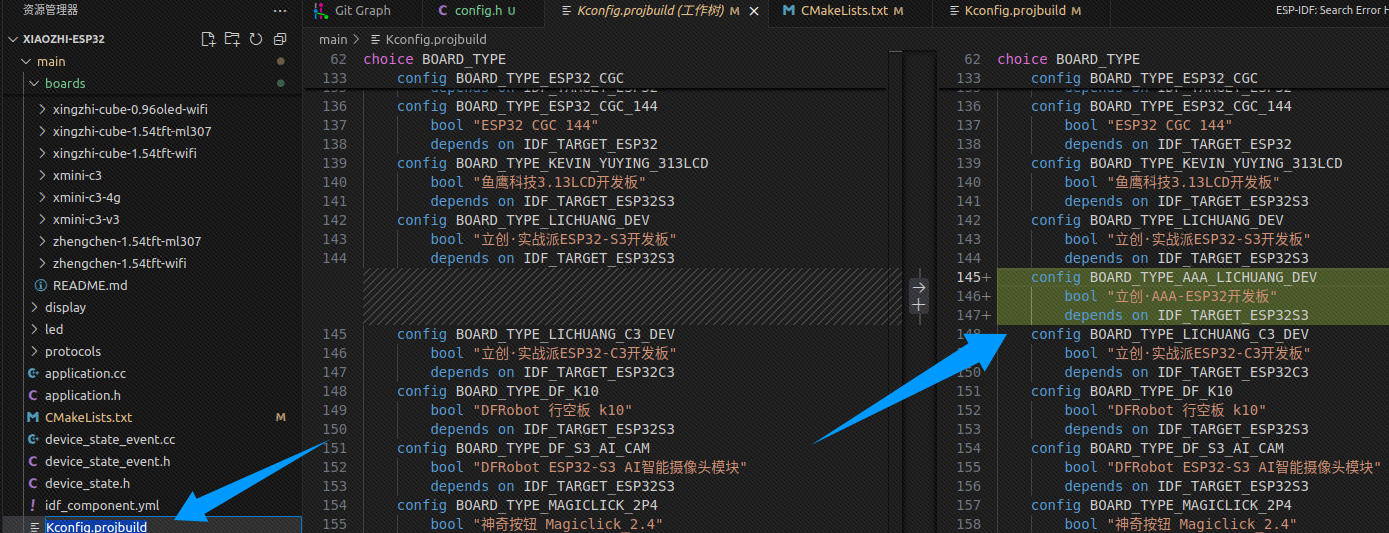This screenshot has height=533, width=1389.
Task: Collapse all folders in the explorer
Action: click(280, 39)
